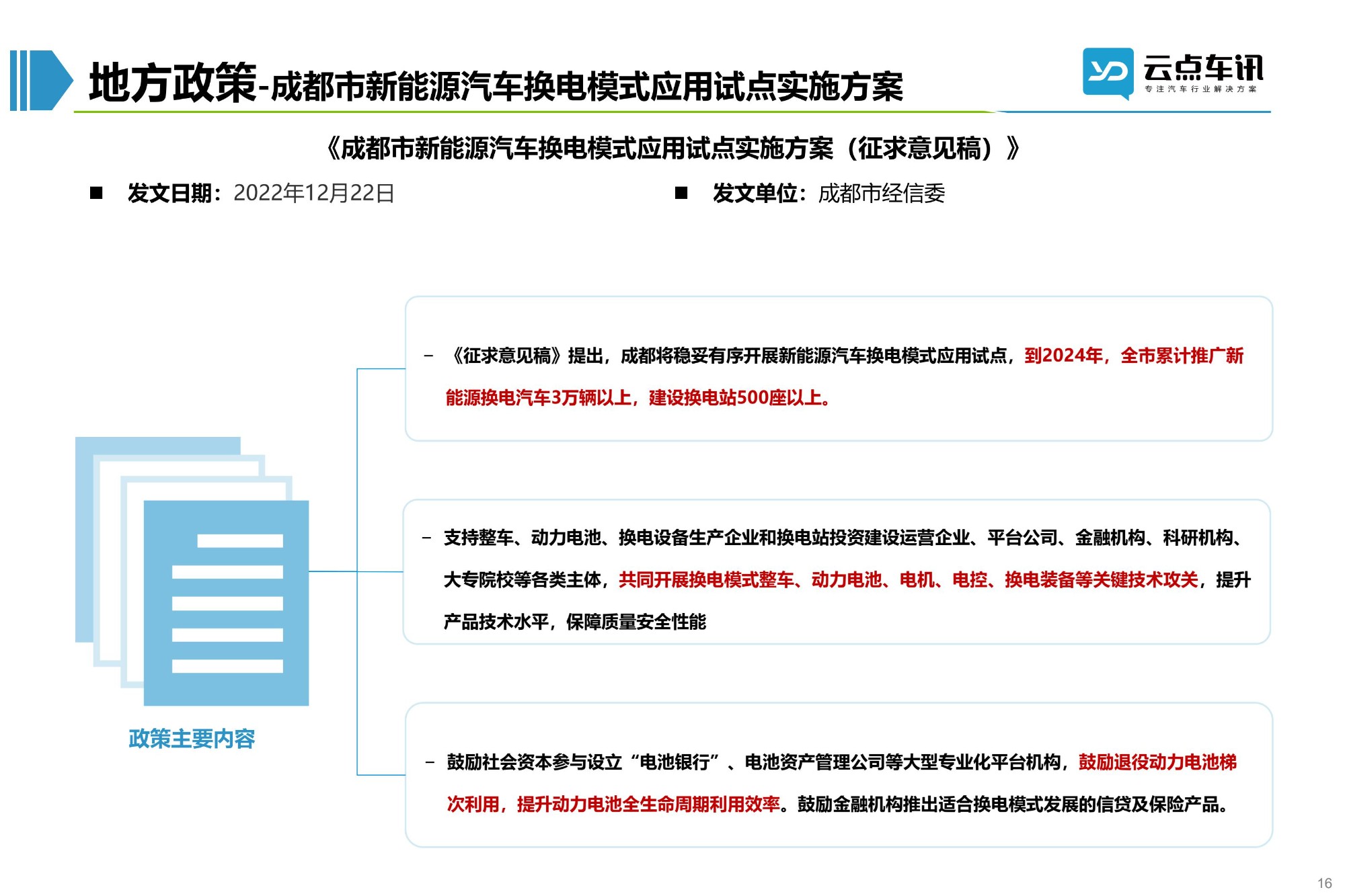Click the subtitle 成都市新能源汽车换电模式应用试点实施方案 in the header
1345x896 pixels.
pos(587,87)
